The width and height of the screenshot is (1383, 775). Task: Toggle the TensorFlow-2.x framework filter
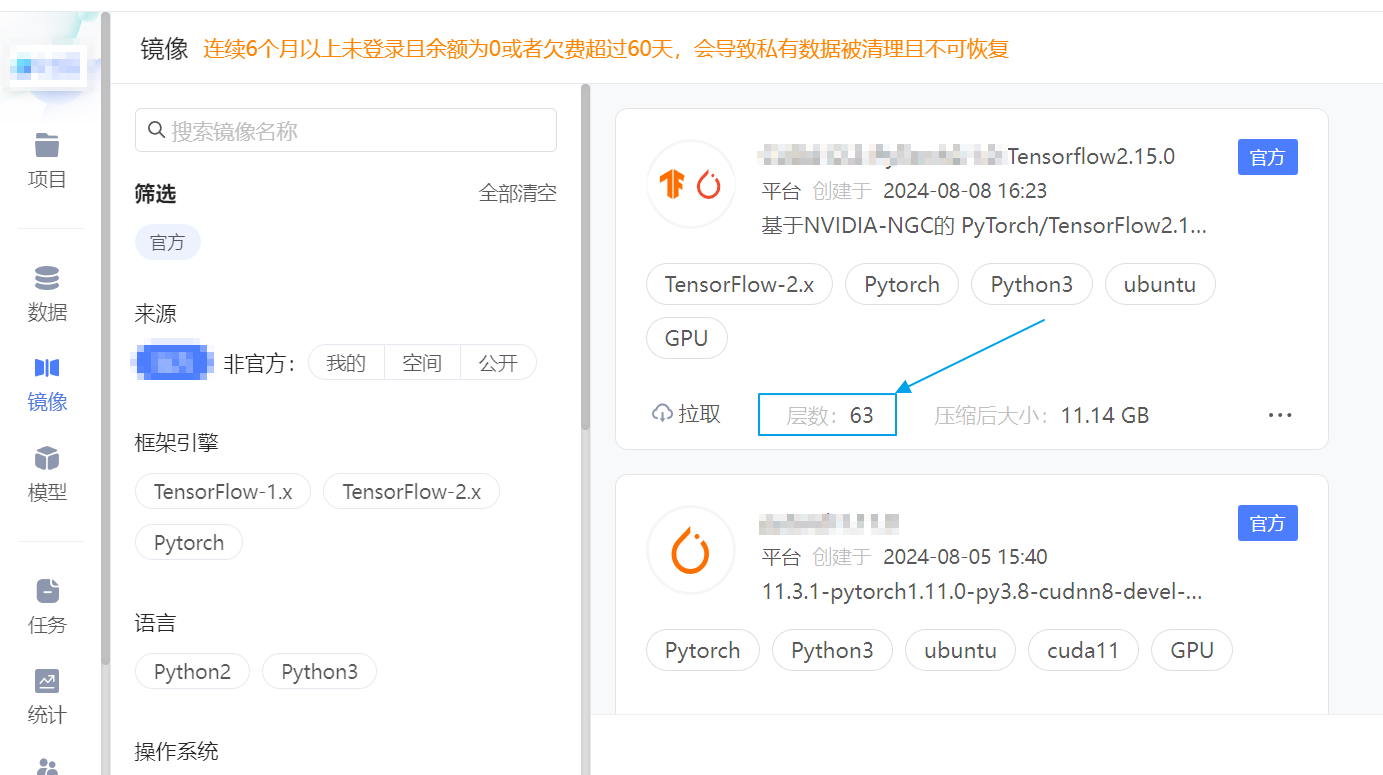pyautogui.click(x=411, y=492)
